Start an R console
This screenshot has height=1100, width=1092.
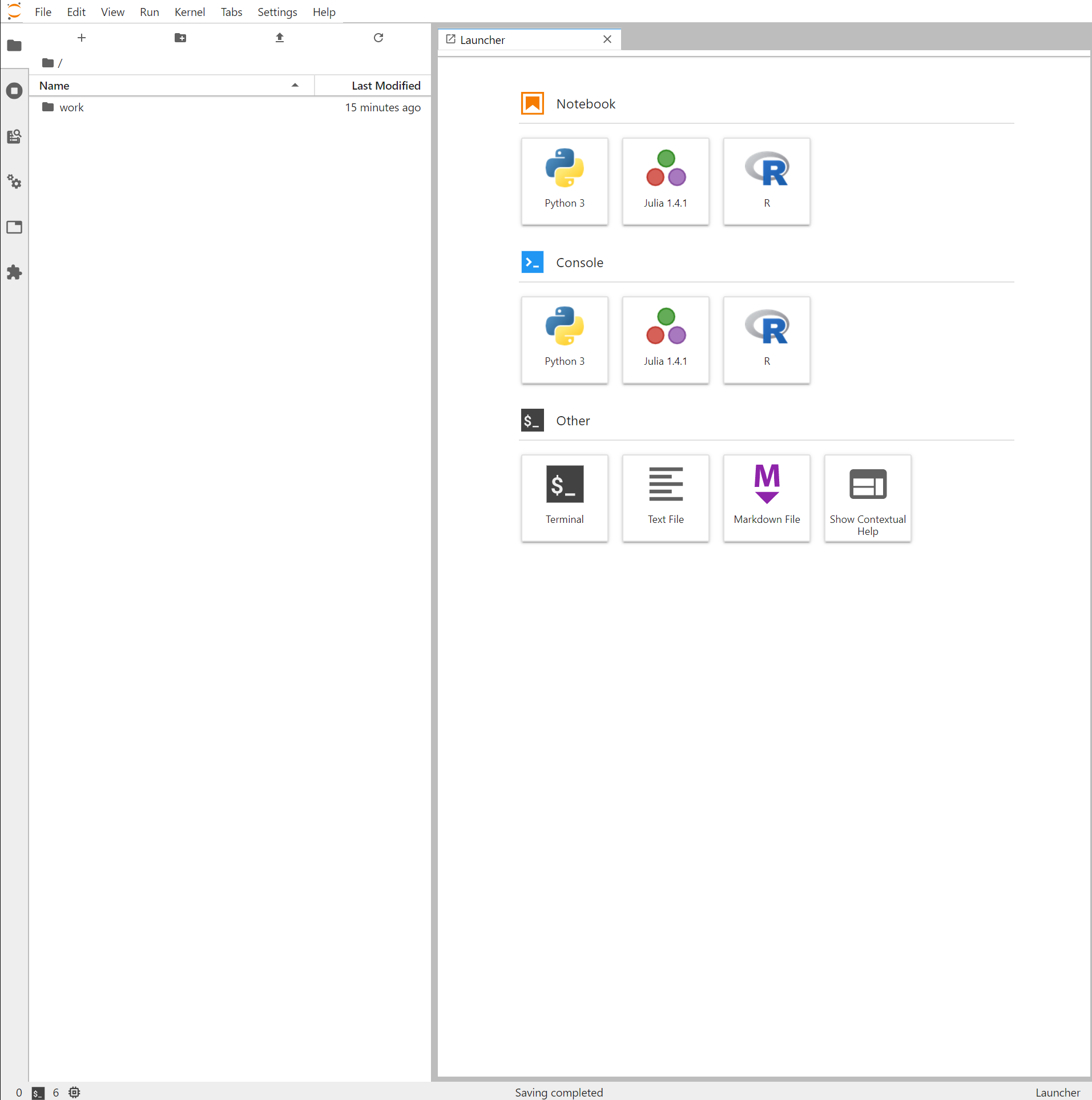767,340
